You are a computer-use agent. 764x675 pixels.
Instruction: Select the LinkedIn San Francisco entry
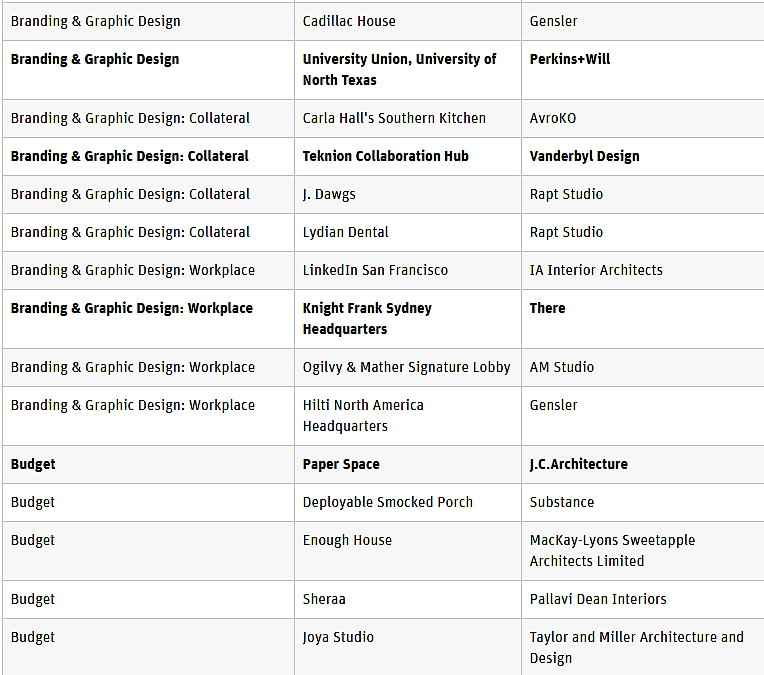point(375,270)
